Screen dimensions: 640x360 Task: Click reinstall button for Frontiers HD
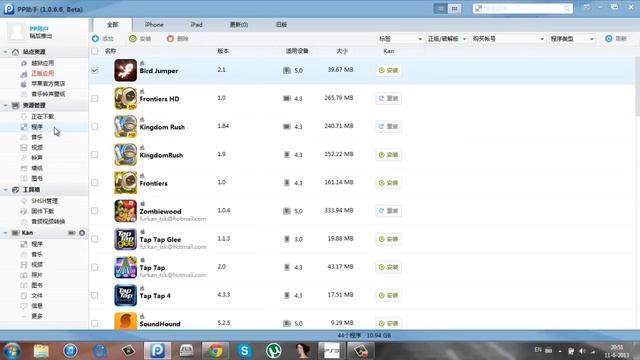[x=388, y=98]
